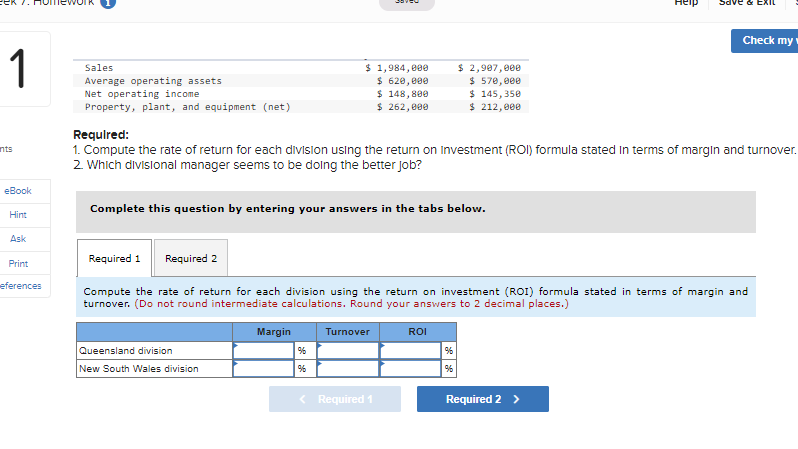The height and width of the screenshot is (449, 798).
Task: Open the References link
Action: tap(20, 286)
